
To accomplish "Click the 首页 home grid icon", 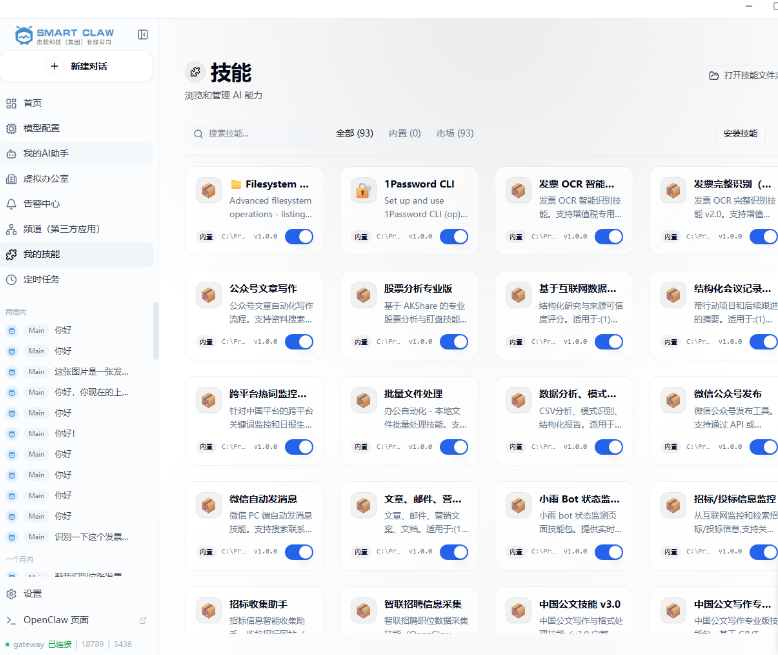I will (12, 103).
